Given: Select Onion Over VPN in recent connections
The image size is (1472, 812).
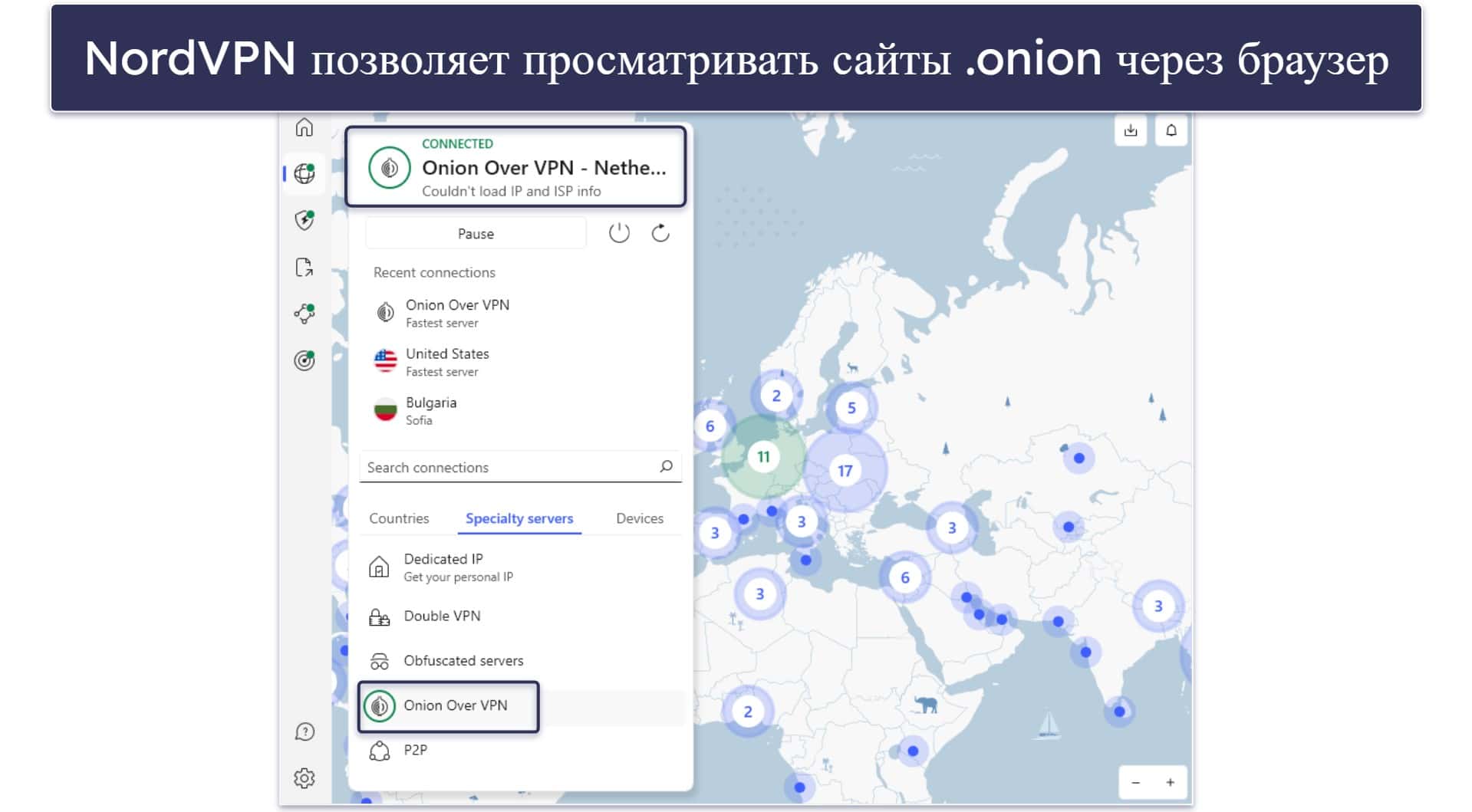Looking at the screenshot, I should (x=520, y=313).
